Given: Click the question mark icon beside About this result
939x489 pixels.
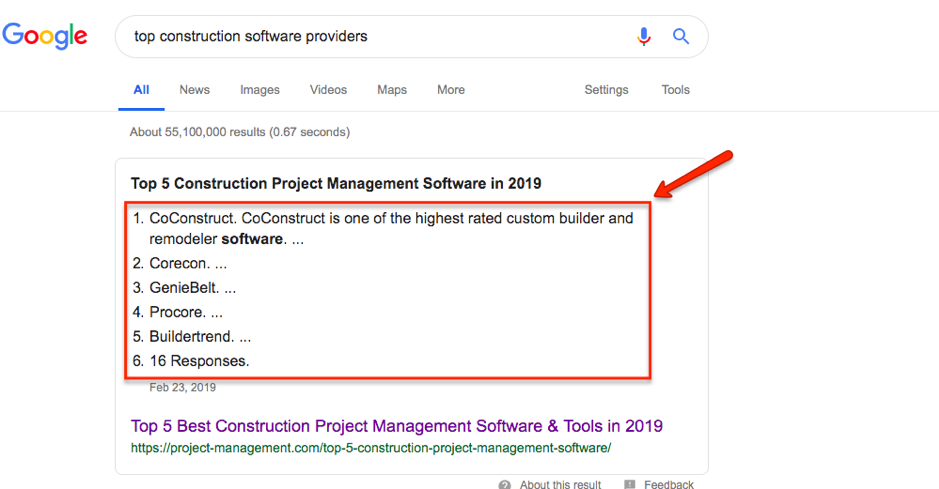Looking at the screenshot, I should tap(505, 485).
